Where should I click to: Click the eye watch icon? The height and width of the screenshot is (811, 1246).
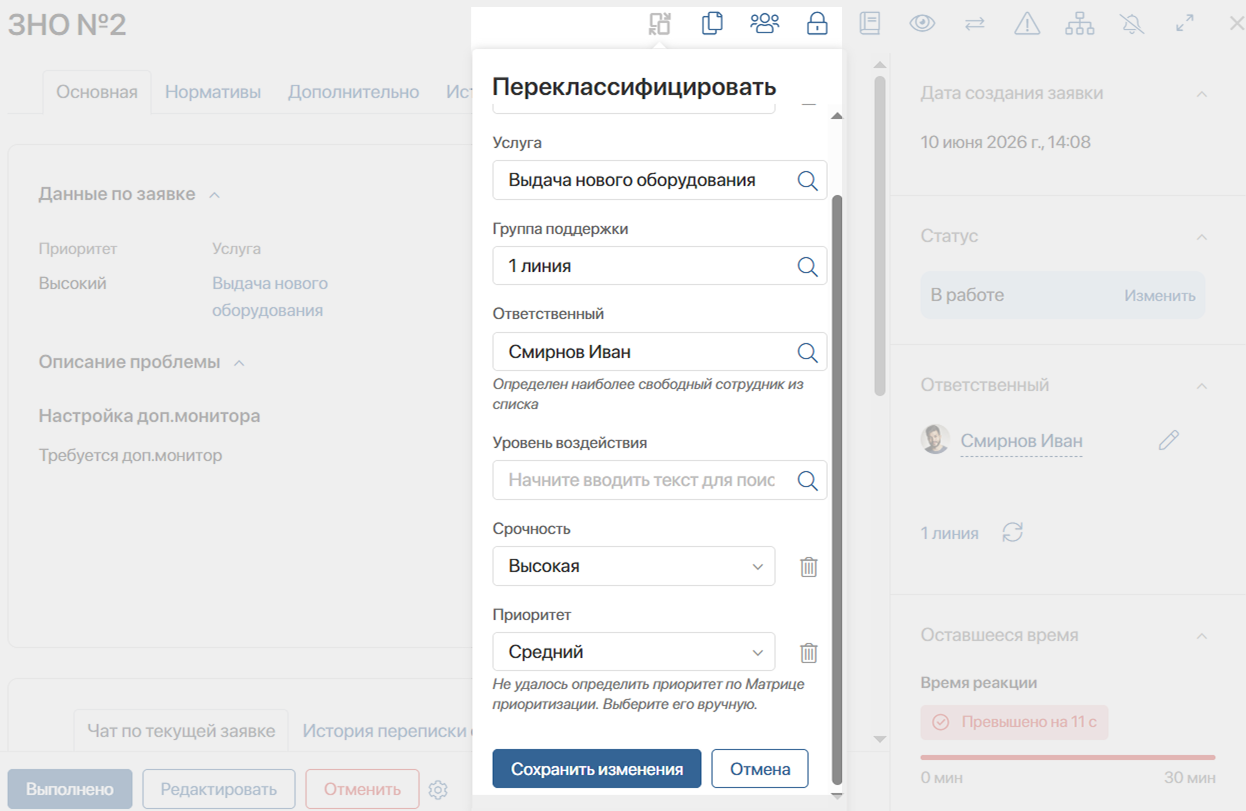pyautogui.click(x=922, y=23)
